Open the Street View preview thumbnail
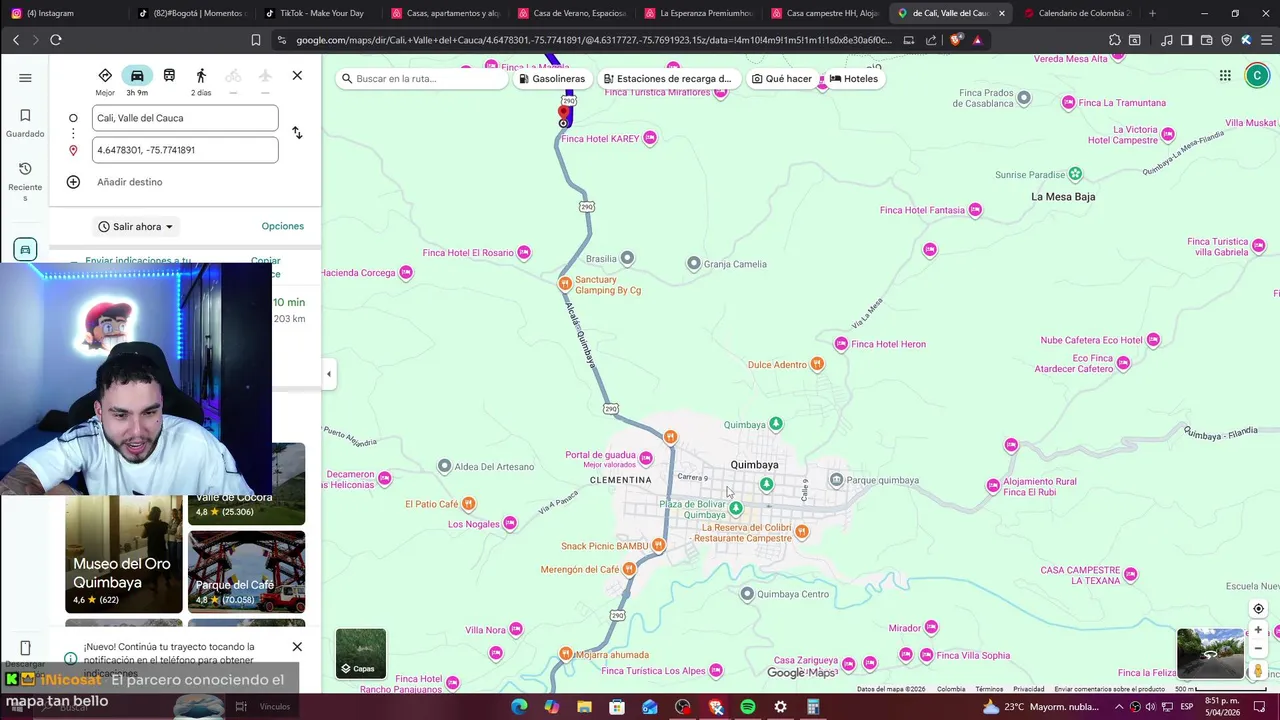The height and width of the screenshot is (720, 1280). tap(1210, 653)
